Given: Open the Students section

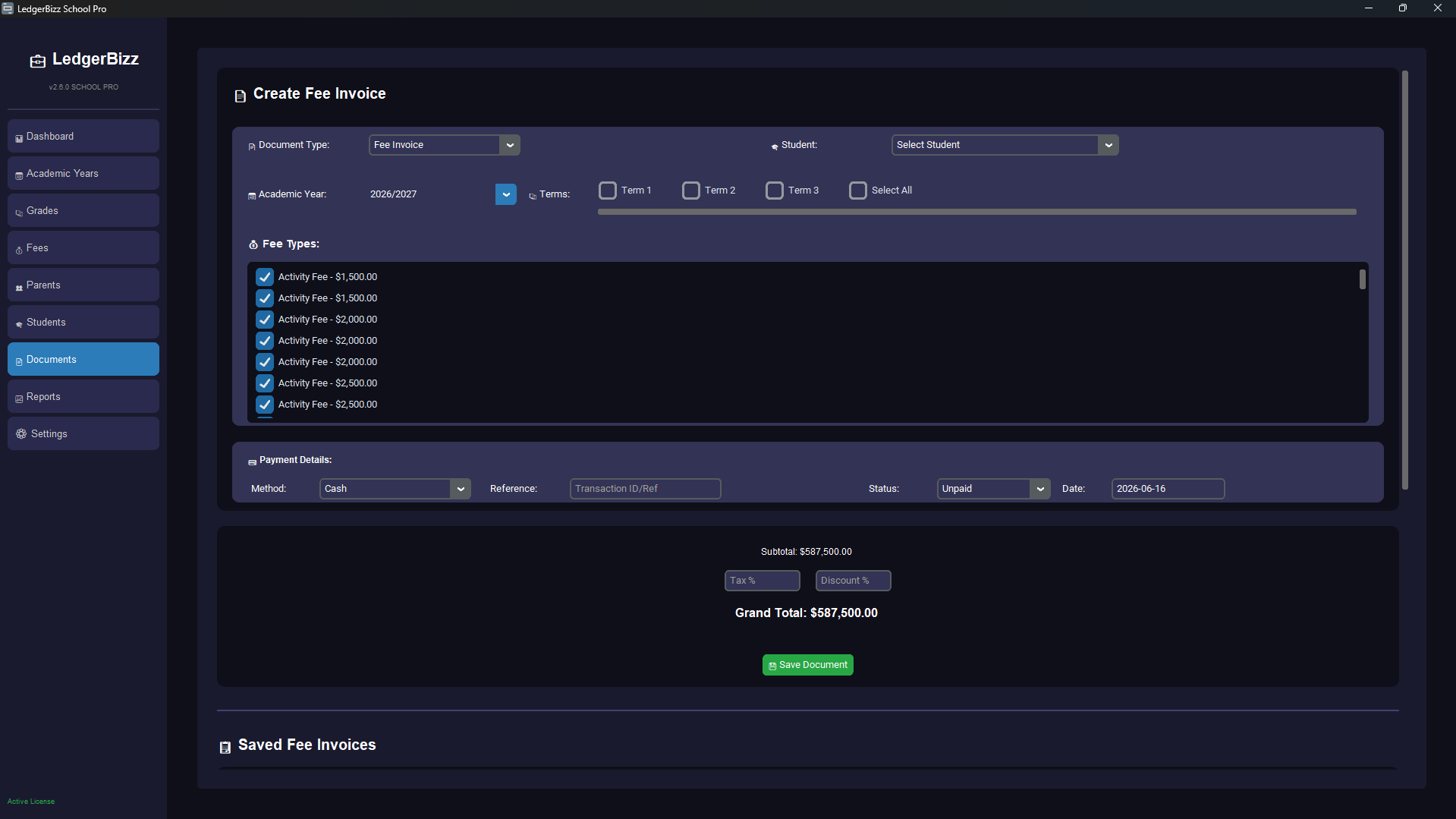Looking at the screenshot, I should point(83,322).
